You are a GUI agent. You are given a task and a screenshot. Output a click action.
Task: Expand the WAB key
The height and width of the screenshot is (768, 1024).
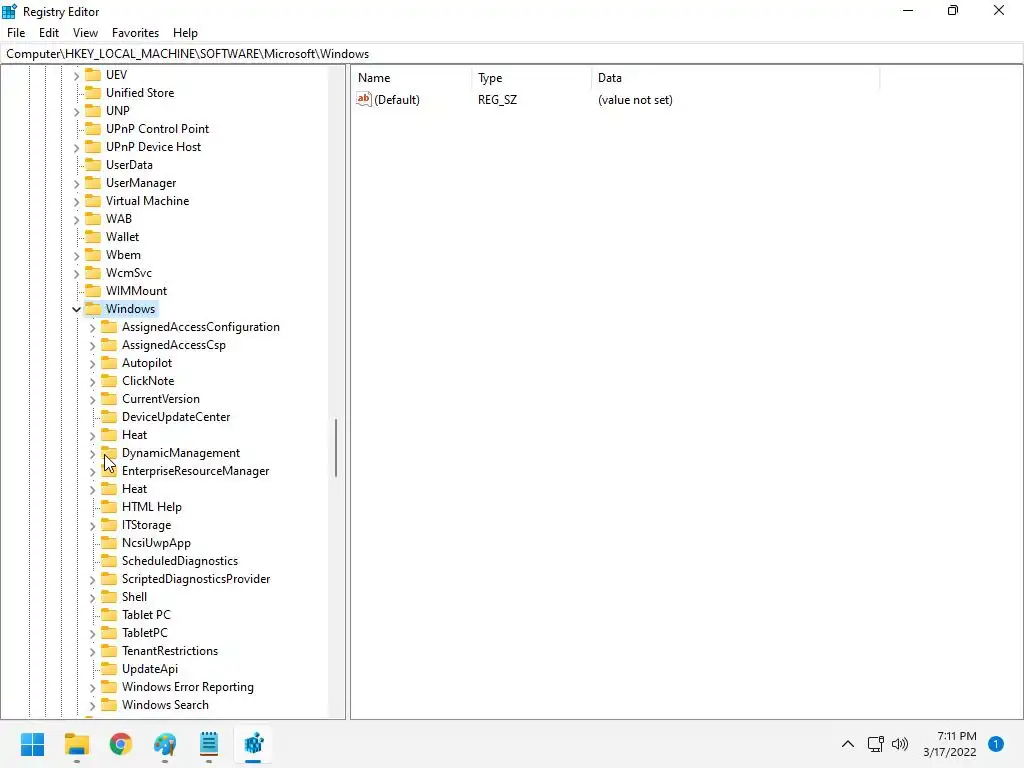[76, 219]
